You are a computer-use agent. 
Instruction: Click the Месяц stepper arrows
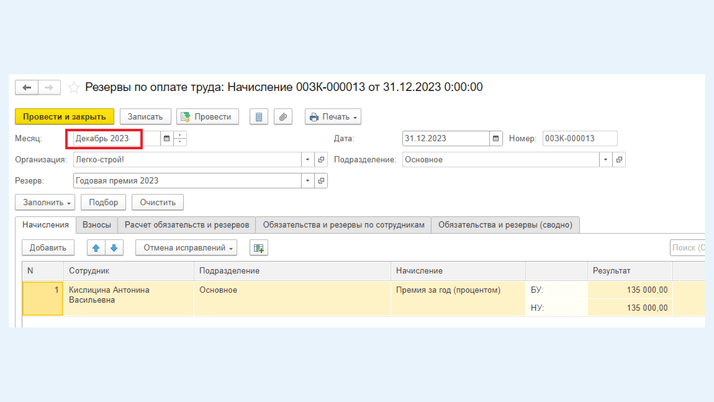(x=180, y=139)
